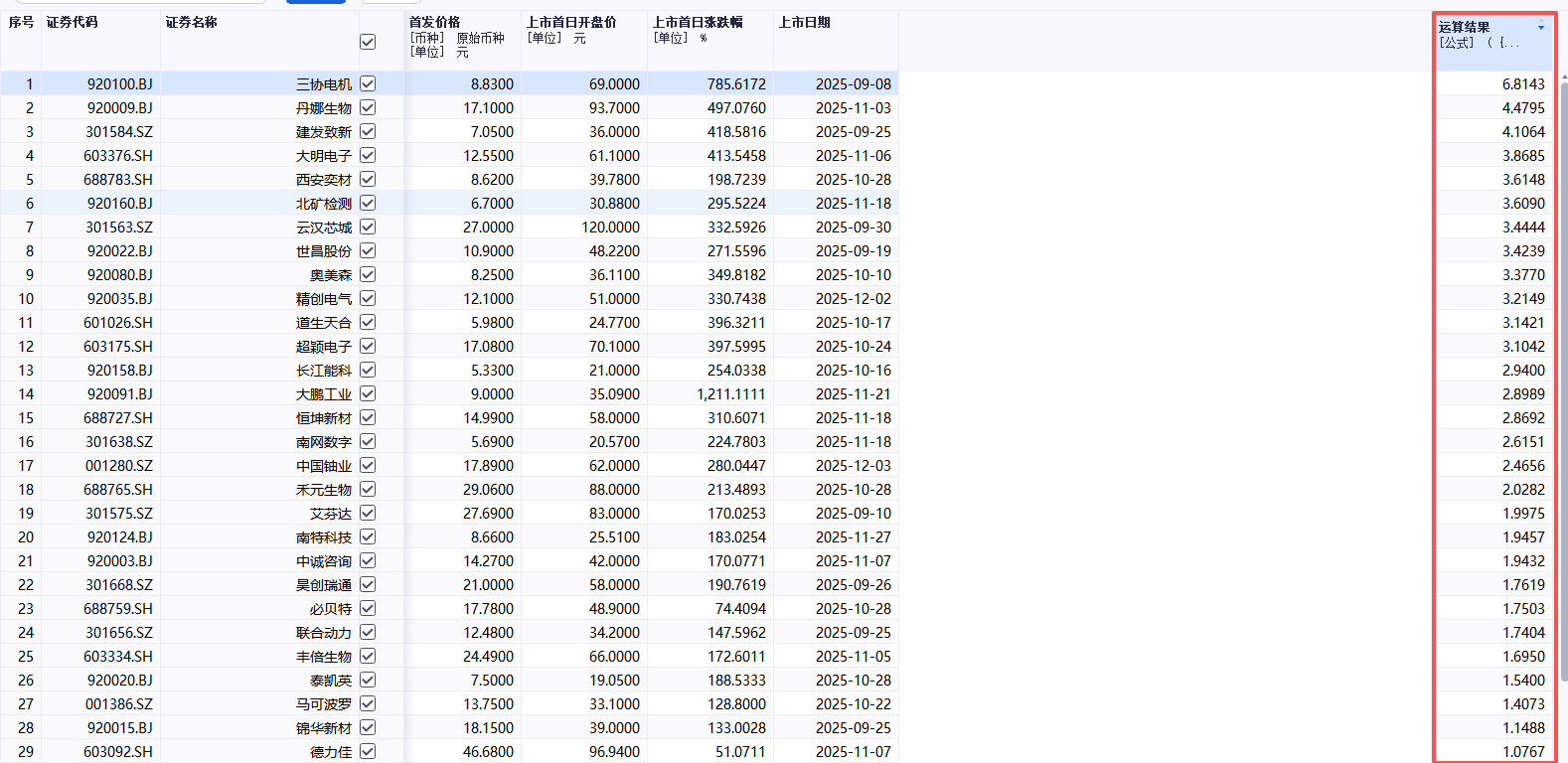The height and width of the screenshot is (763, 1568).
Task: Toggle the select-all checkbox in table header
Action: coord(368,42)
